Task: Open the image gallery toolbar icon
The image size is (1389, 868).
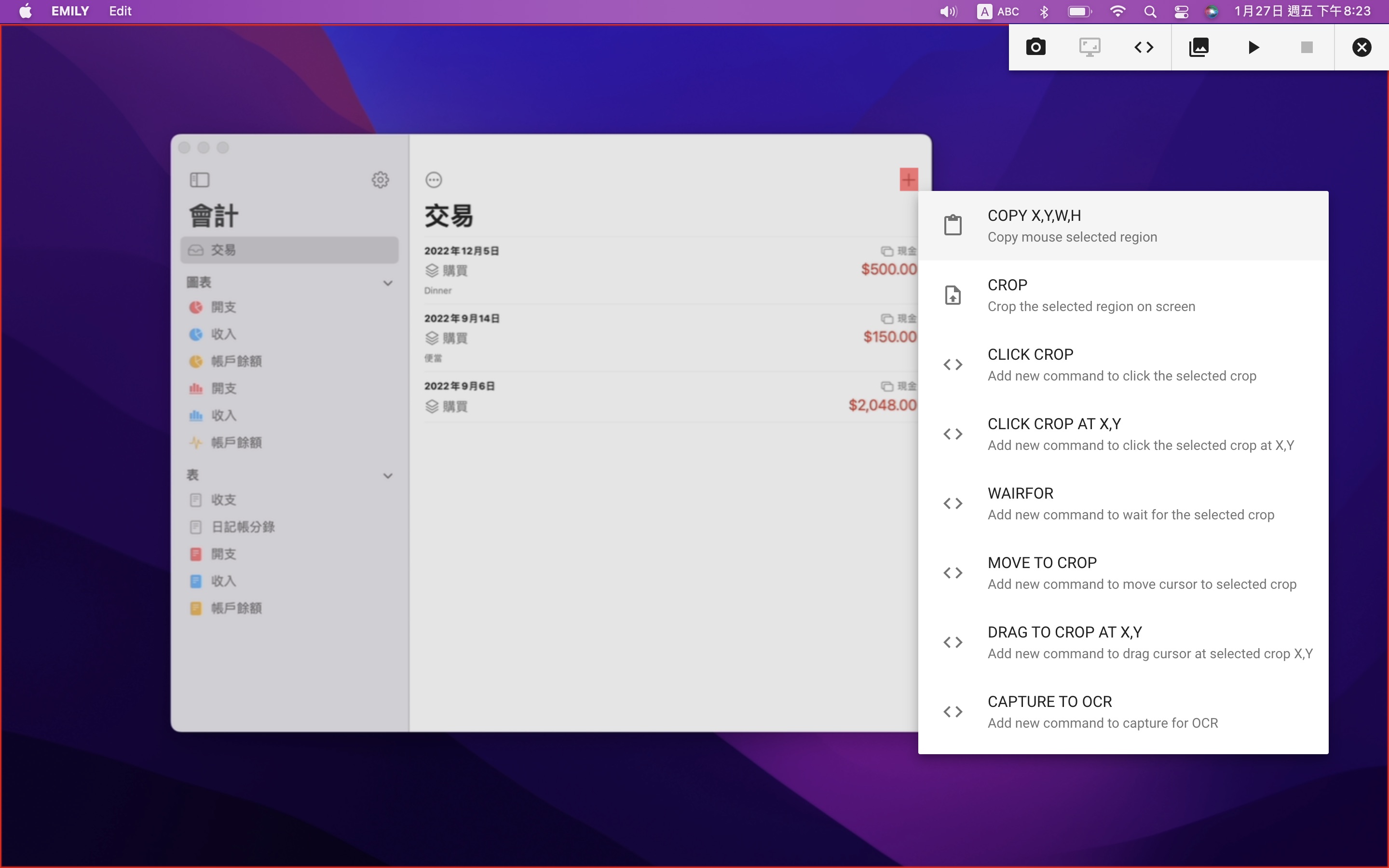Action: pyautogui.click(x=1198, y=47)
